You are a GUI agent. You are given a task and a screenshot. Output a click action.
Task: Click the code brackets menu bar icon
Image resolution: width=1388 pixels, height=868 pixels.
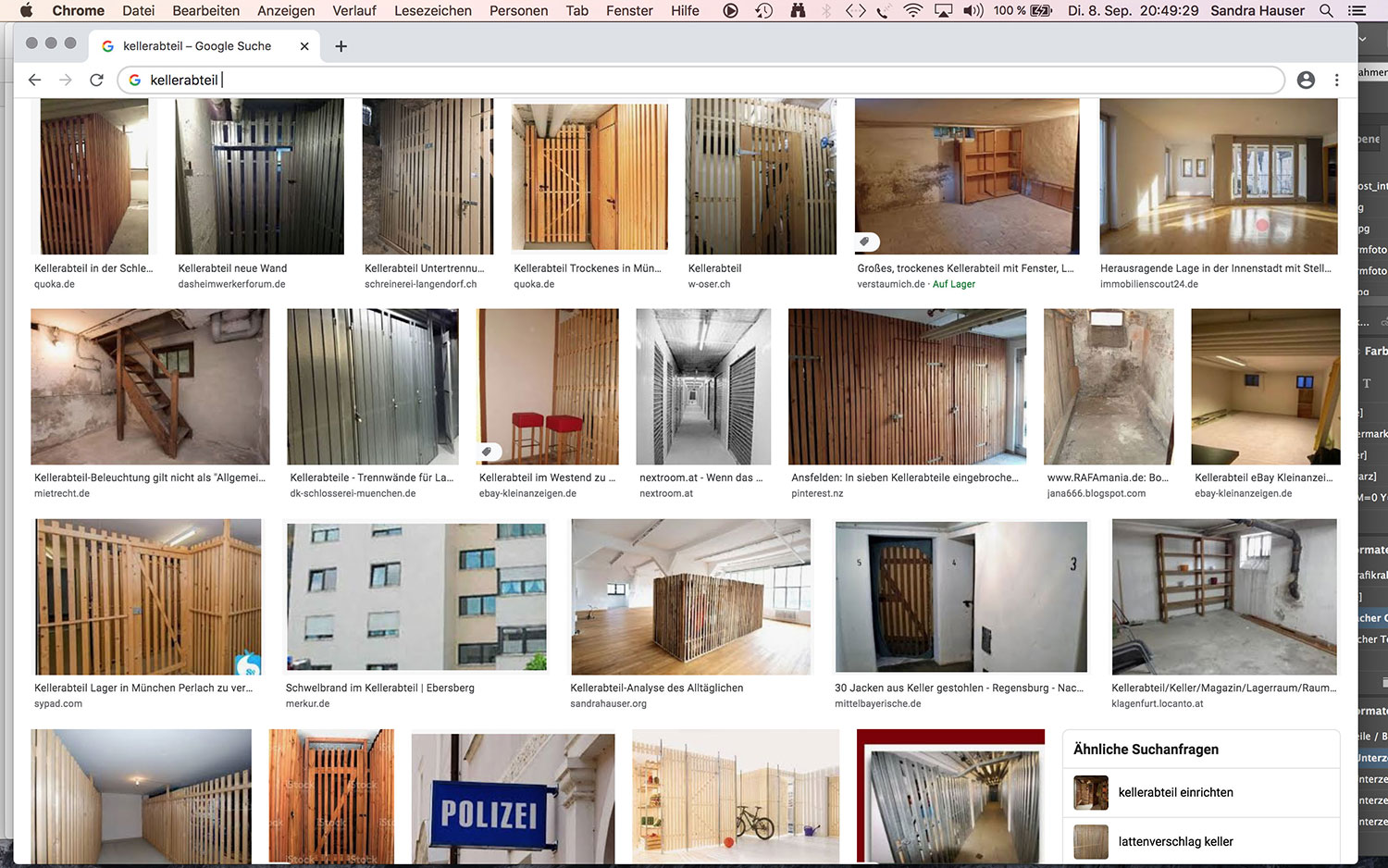click(856, 10)
